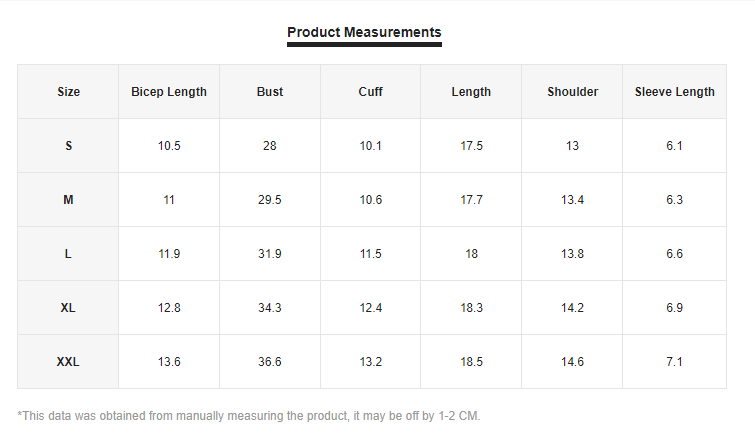Click the 13.8 shoulder value for L

click(572, 254)
